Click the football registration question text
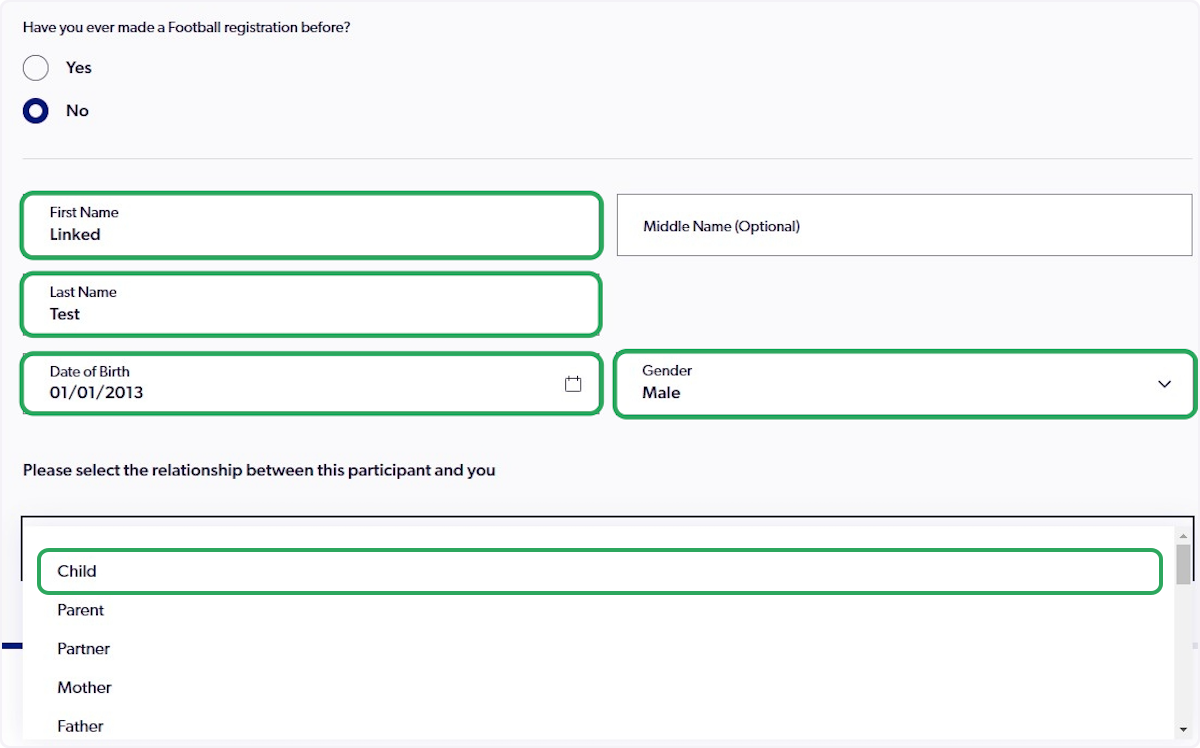The image size is (1200, 748). pos(187,27)
